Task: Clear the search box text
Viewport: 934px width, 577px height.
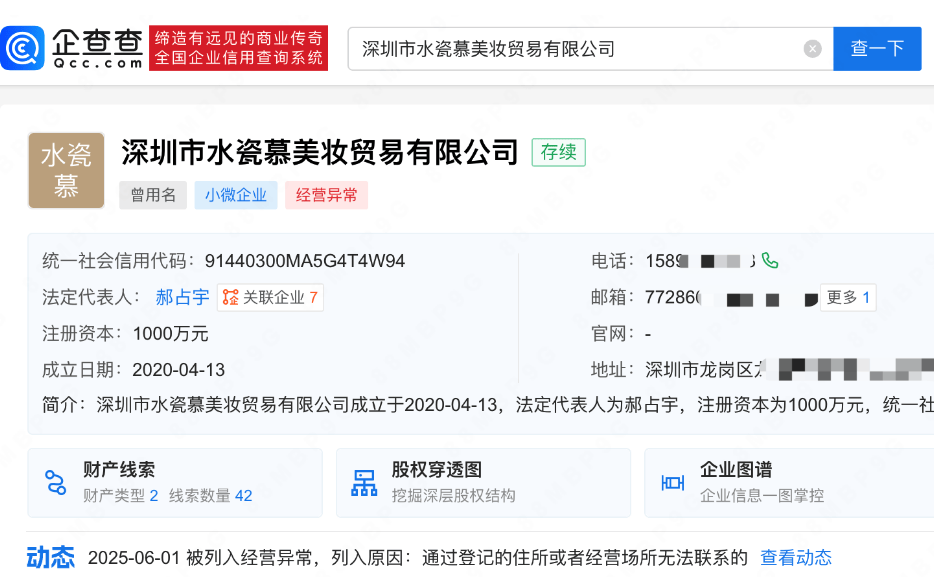Action: 812,49
